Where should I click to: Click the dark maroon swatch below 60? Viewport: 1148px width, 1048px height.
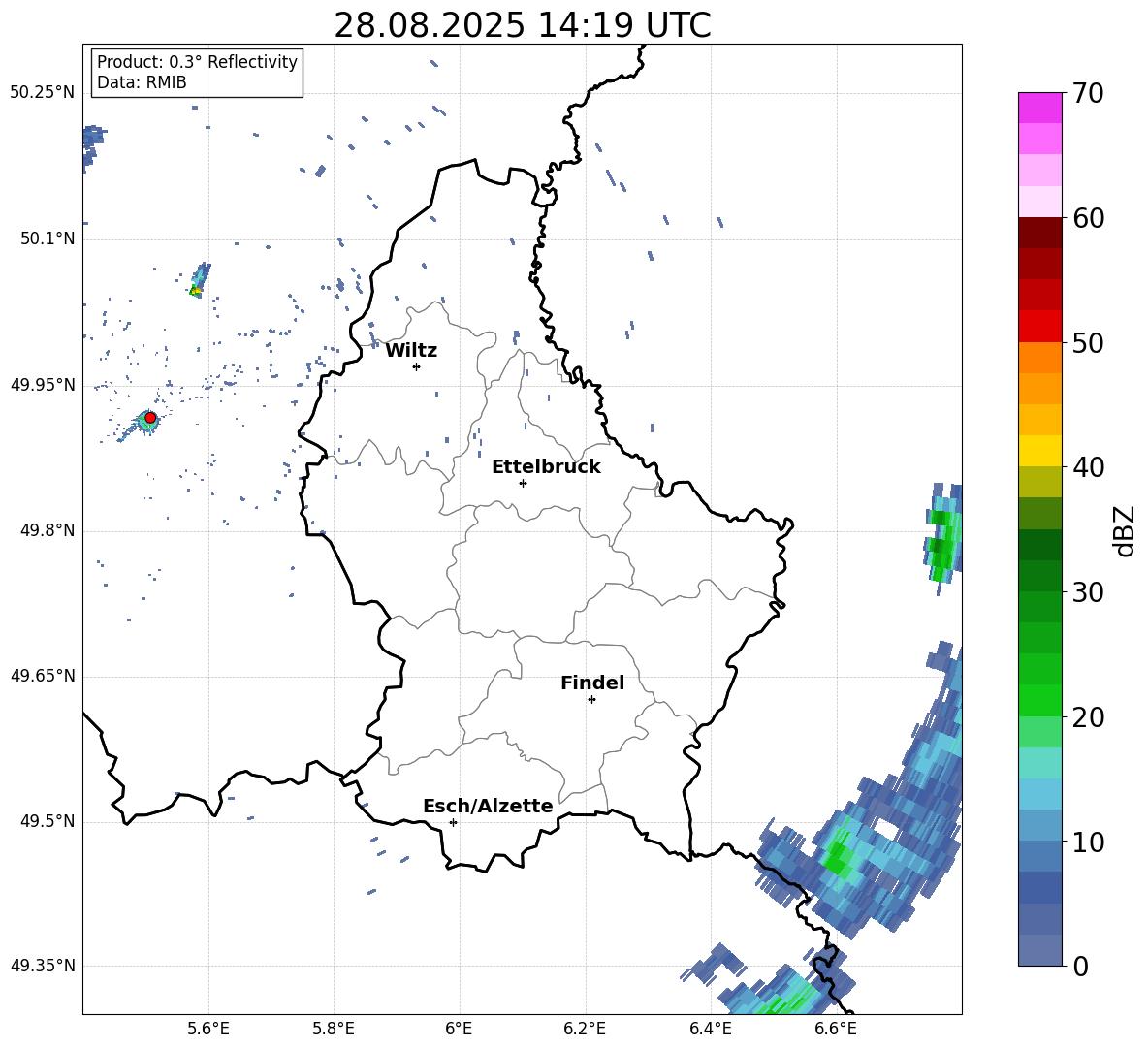click(x=1039, y=233)
